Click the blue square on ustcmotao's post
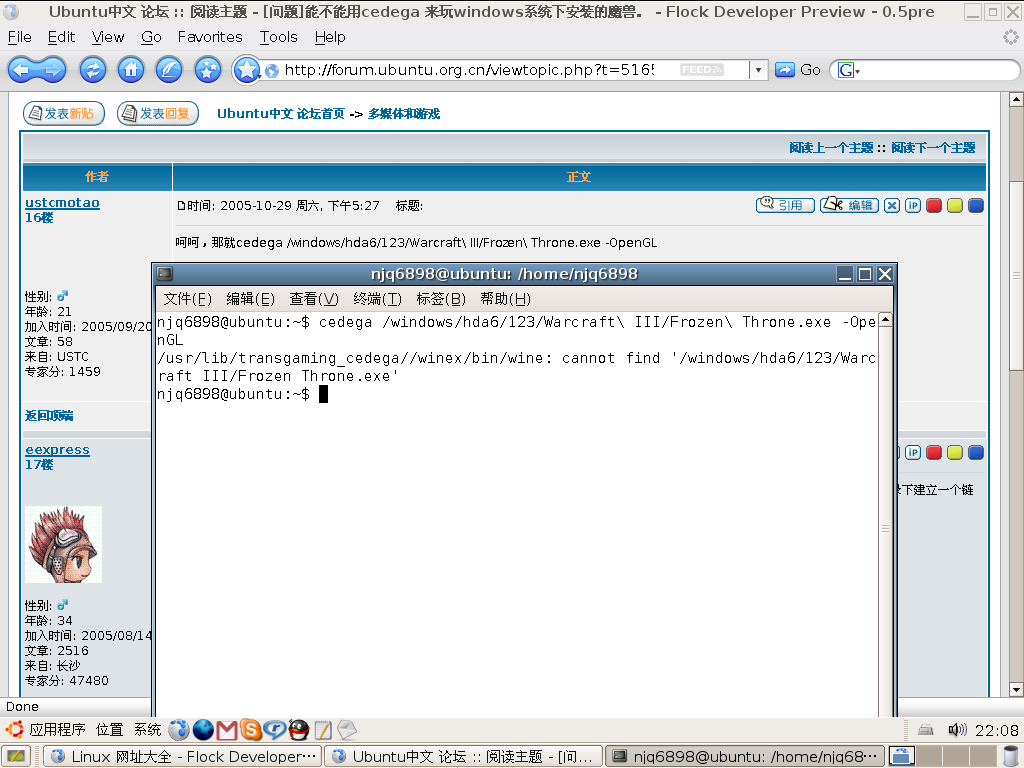The width and height of the screenshot is (1024, 768). (976, 206)
